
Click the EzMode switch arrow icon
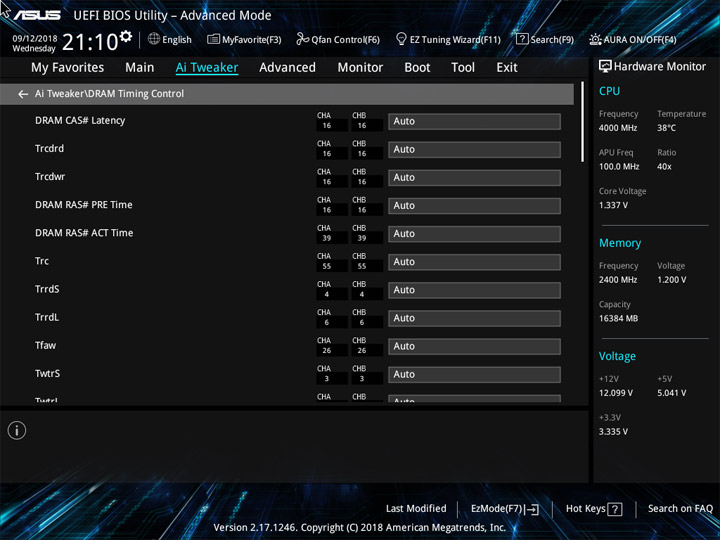532,509
